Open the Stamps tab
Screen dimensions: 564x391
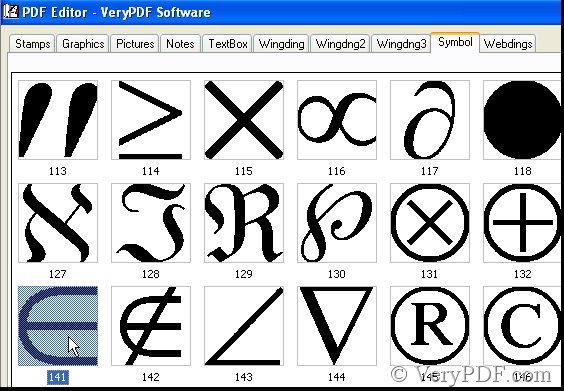tap(32, 44)
